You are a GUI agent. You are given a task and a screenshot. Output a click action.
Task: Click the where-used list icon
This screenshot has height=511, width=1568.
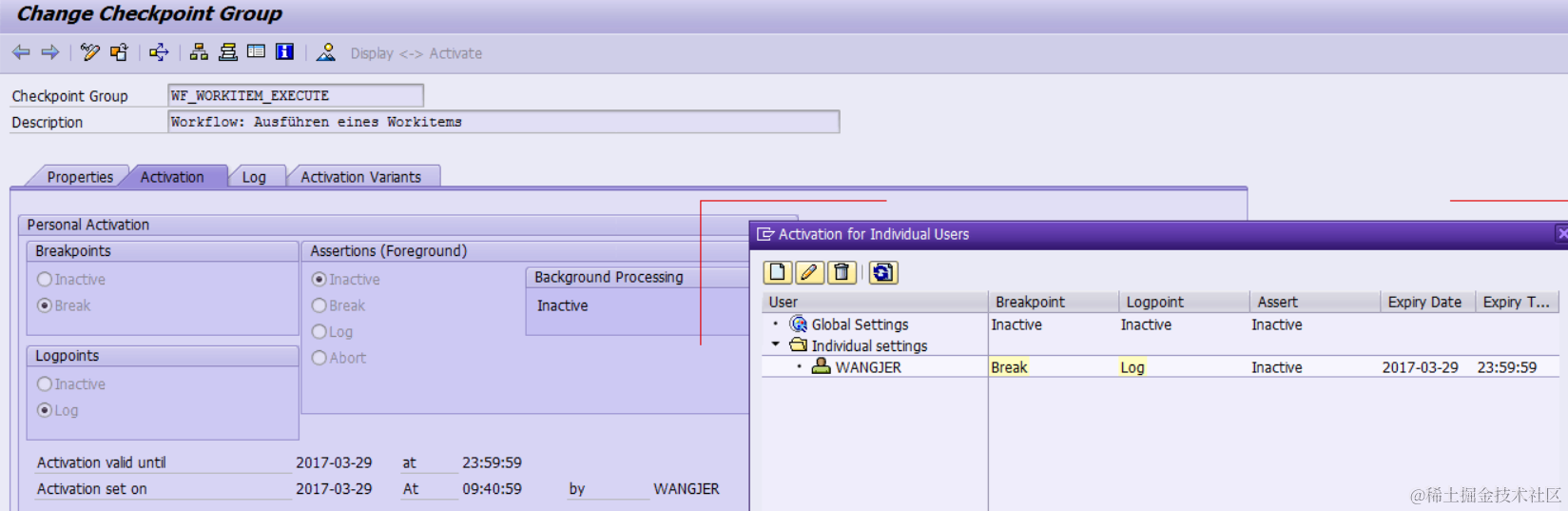pos(159,52)
